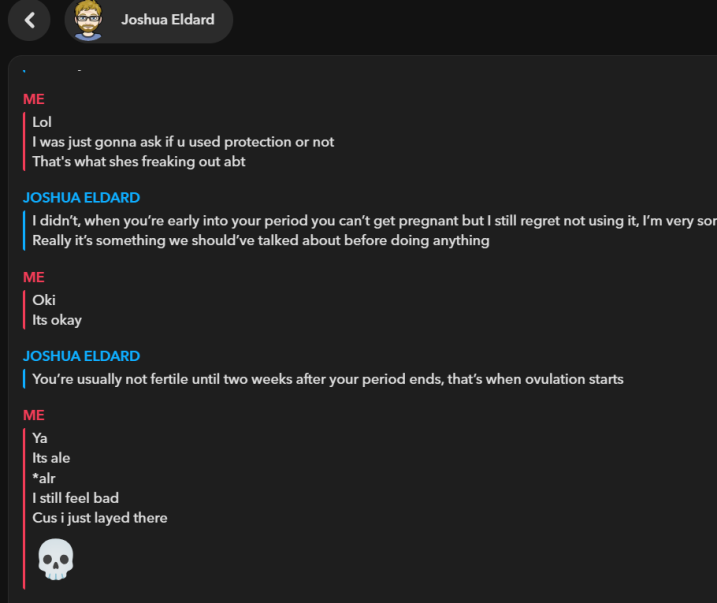Image resolution: width=717 pixels, height=603 pixels.
Task: Click the topmost ME sender label
Action: tap(34, 100)
